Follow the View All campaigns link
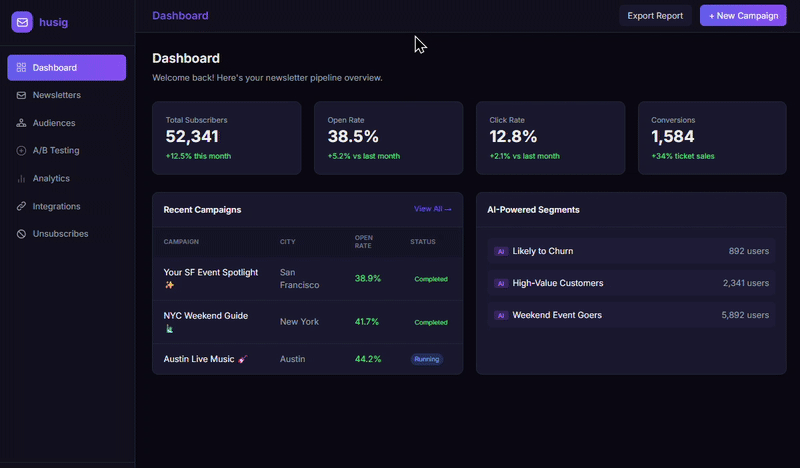The width and height of the screenshot is (800, 468). tap(432, 210)
